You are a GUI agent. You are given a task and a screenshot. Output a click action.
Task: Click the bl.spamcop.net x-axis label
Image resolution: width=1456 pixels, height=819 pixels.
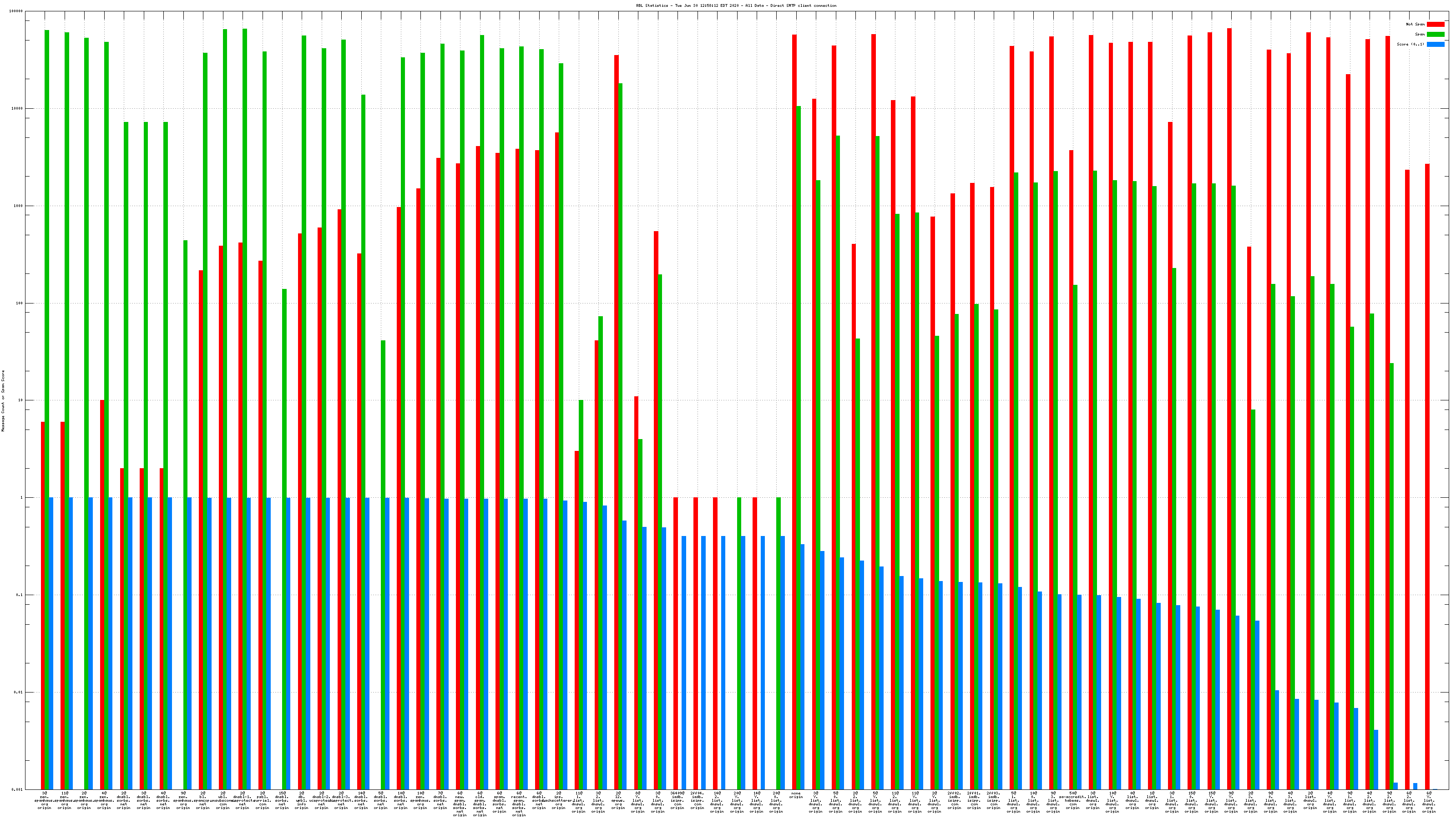pos(203,800)
